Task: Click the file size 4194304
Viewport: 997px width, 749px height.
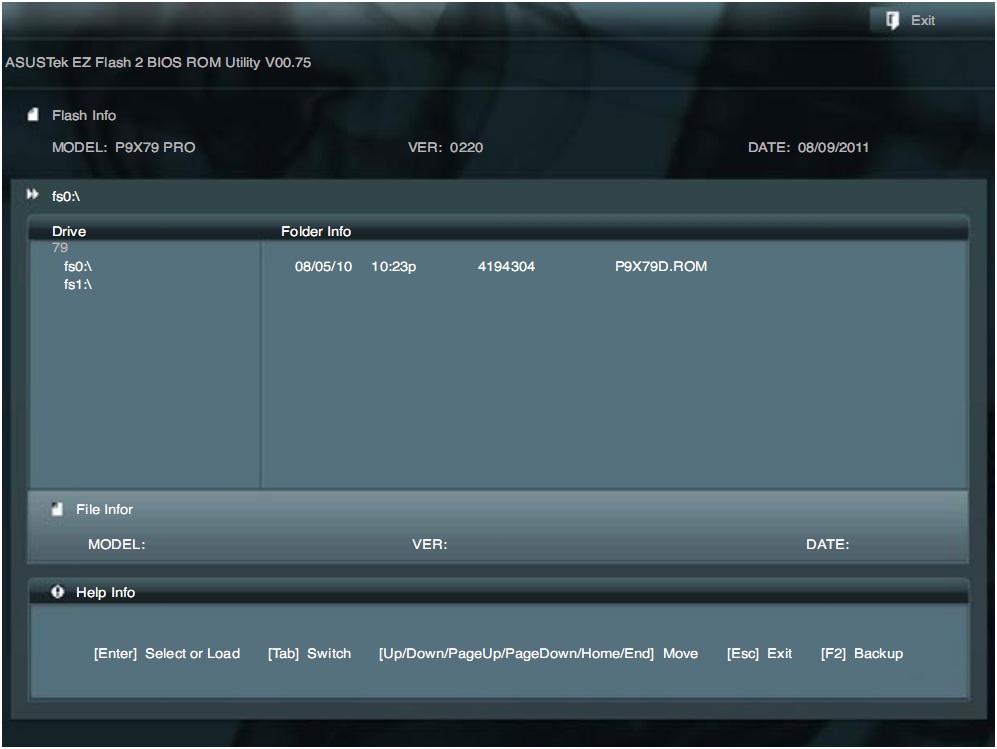Action: 506,266
